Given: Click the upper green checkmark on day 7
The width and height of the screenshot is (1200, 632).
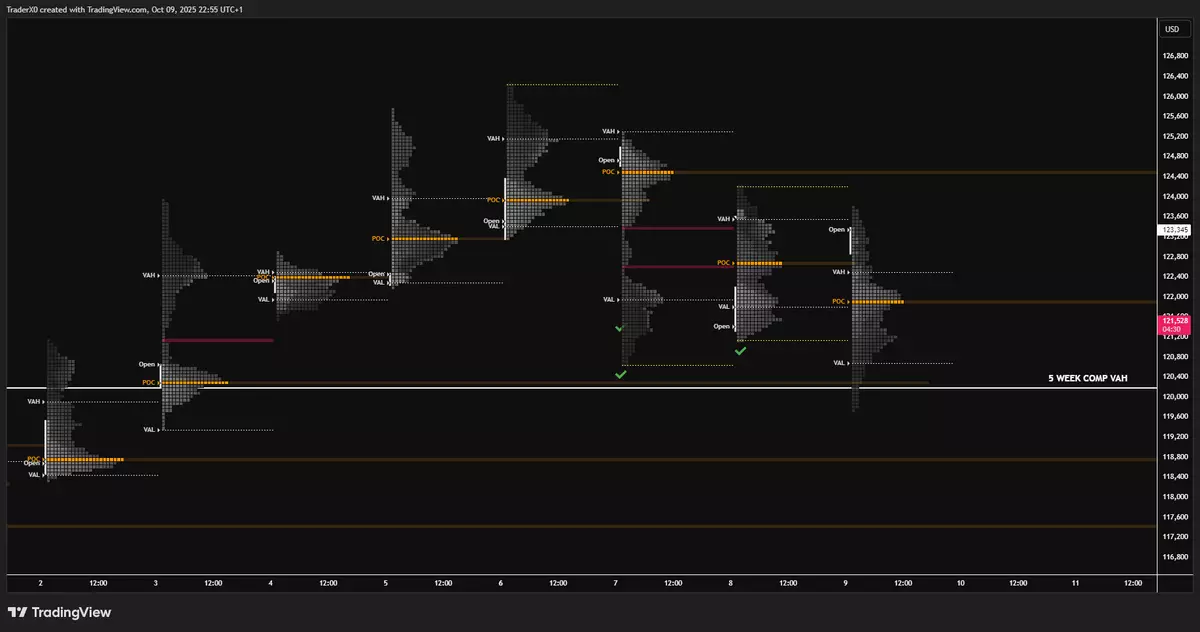Looking at the screenshot, I should (619, 328).
